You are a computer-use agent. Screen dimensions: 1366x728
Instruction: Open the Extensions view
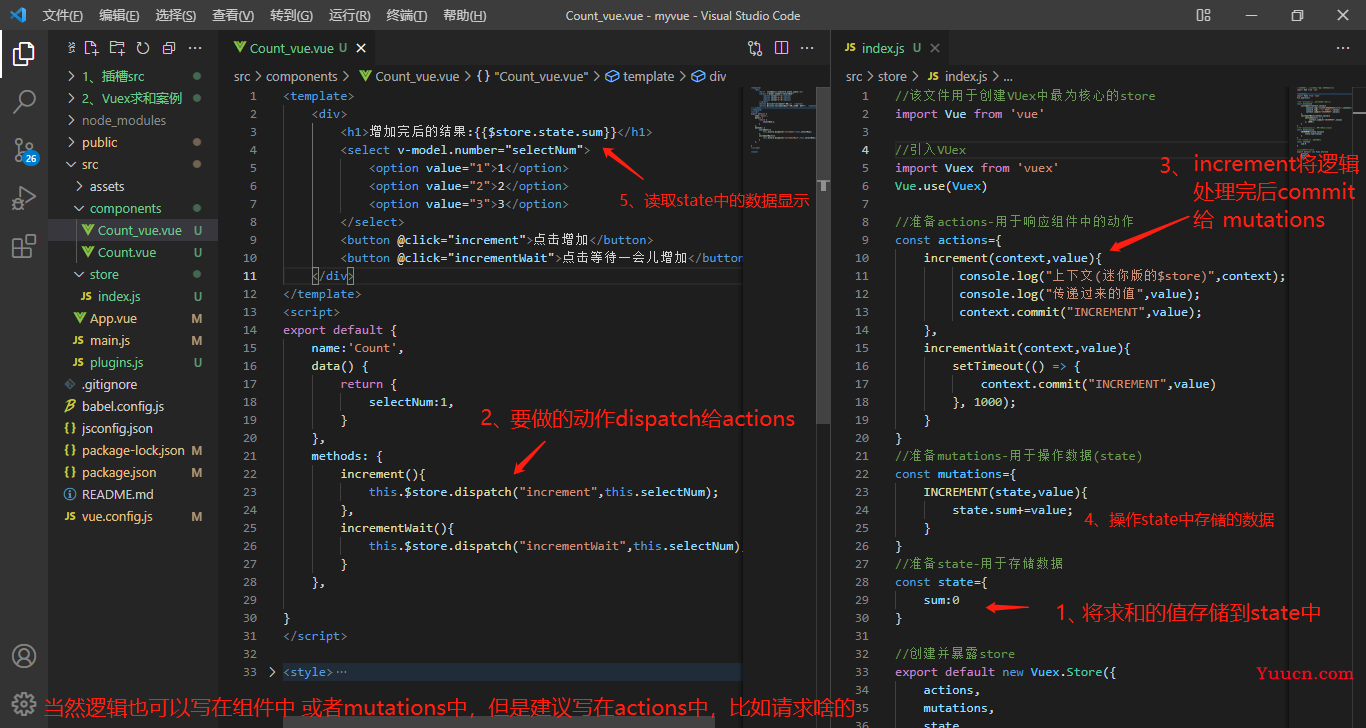(24, 246)
